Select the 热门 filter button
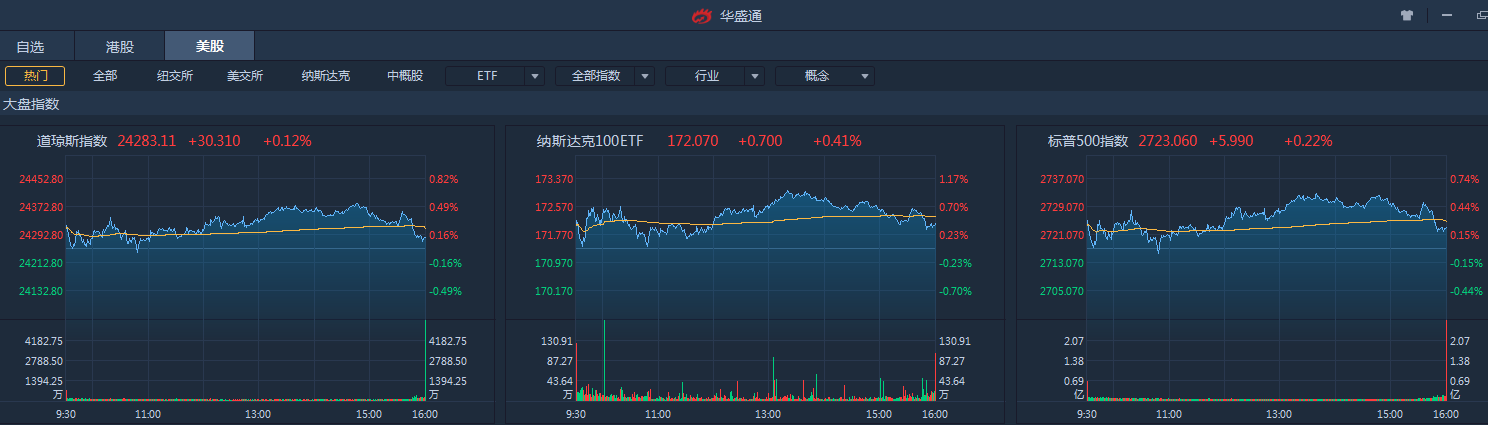This screenshot has width=1488, height=425. coord(35,76)
